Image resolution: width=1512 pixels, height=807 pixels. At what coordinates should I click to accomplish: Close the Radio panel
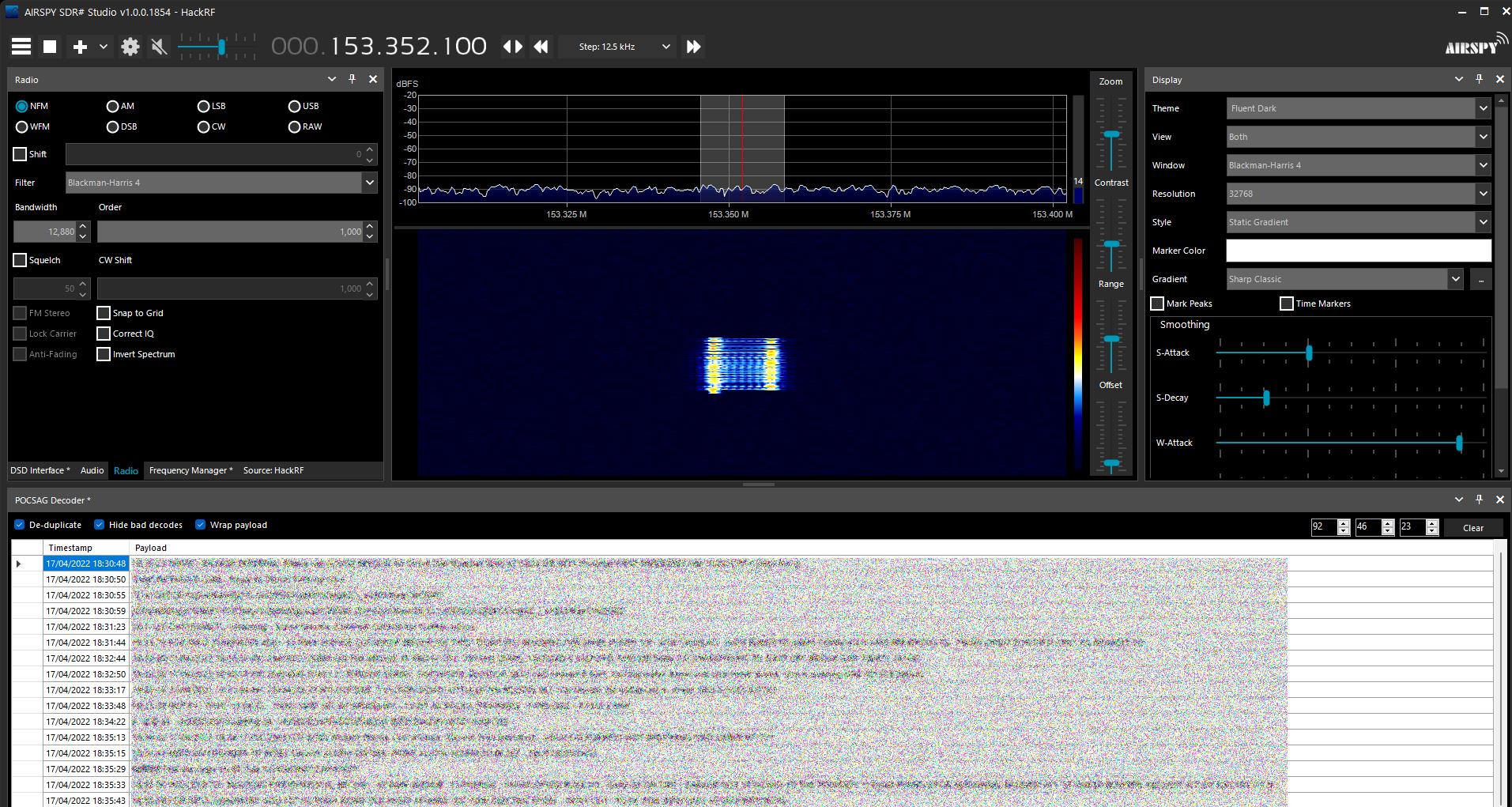pos(373,79)
